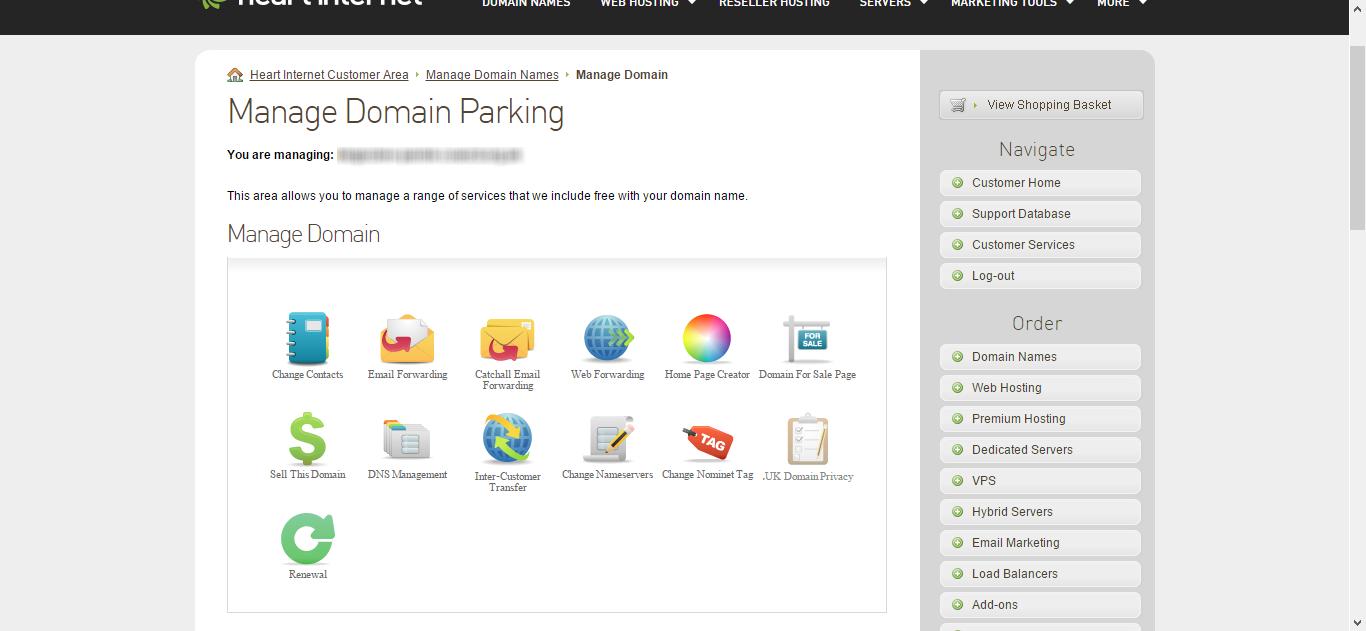
Task: Open Domain Names in top navigation bar
Action: point(526,4)
